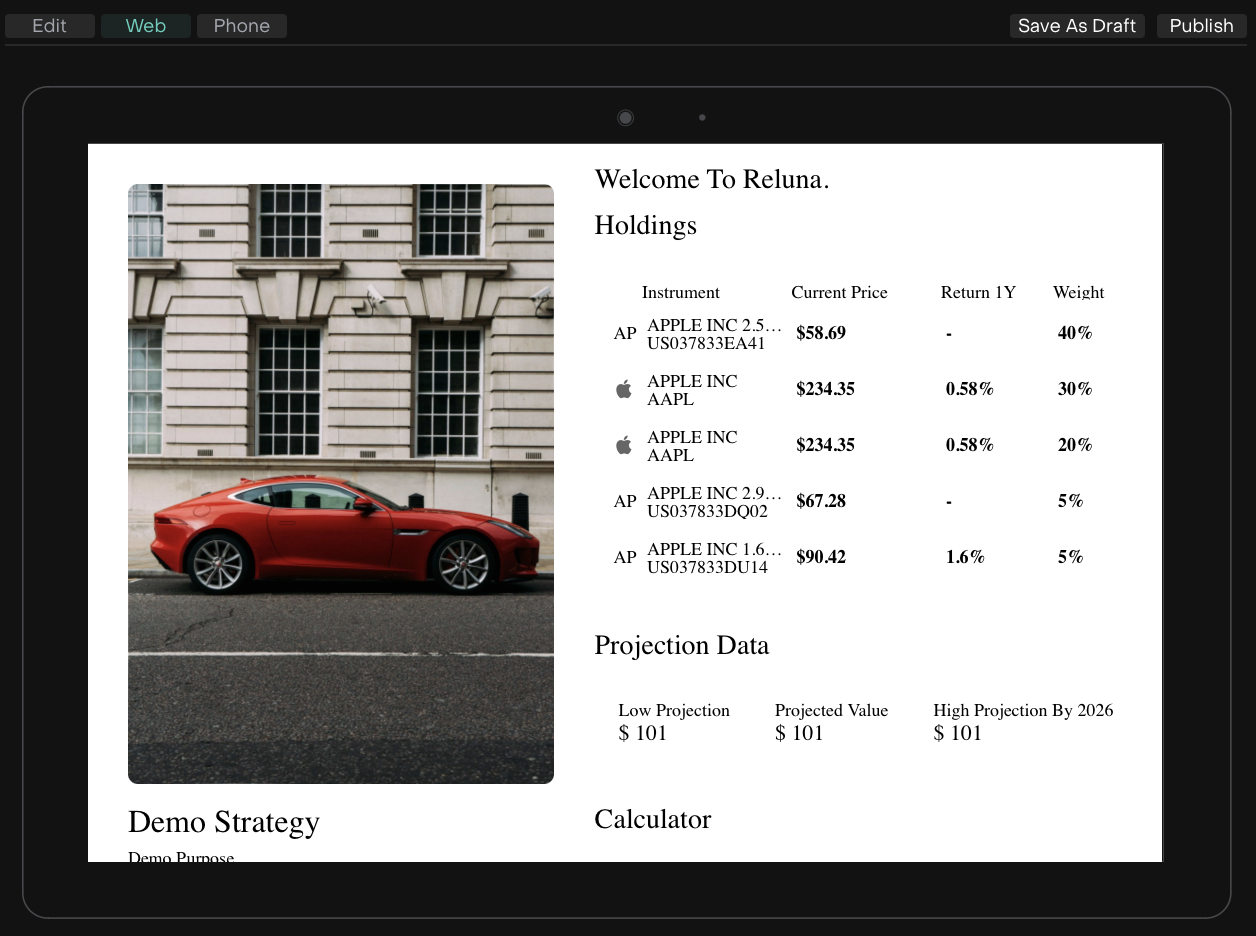Image resolution: width=1256 pixels, height=936 pixels.
Task: Click the tablet frame camera lens
Action: (626, 118)
